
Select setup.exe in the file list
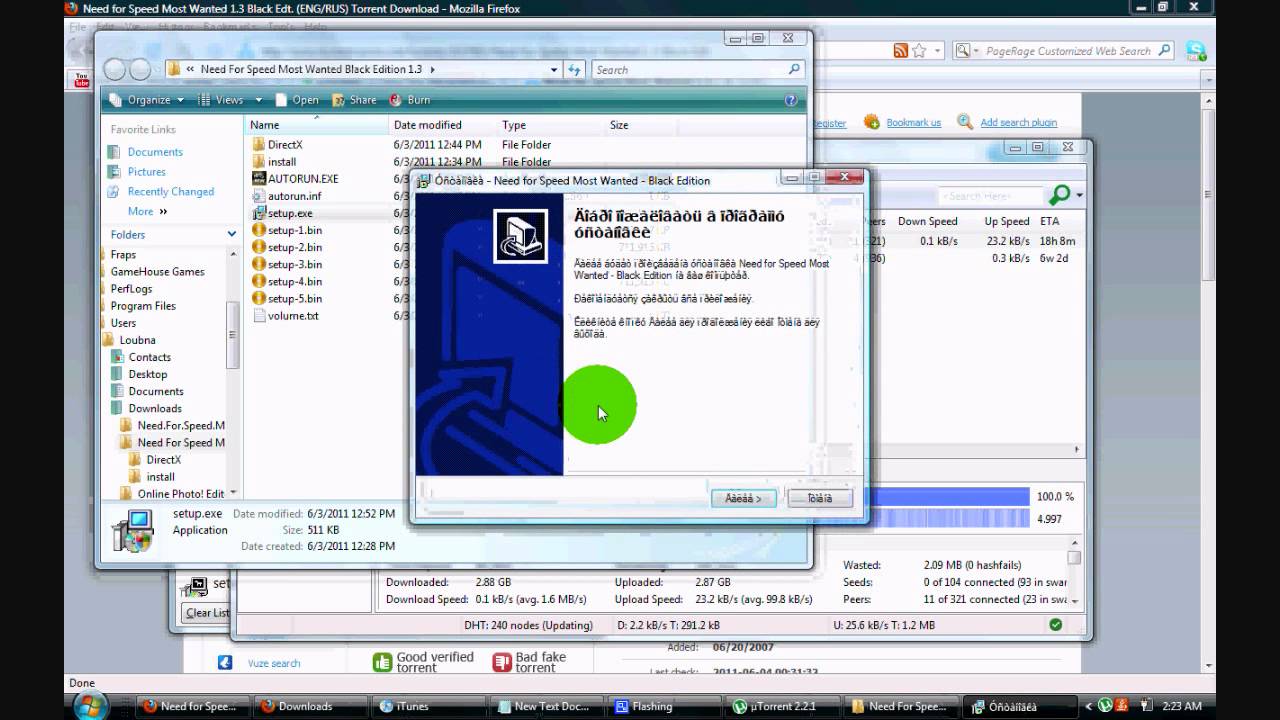290,213
